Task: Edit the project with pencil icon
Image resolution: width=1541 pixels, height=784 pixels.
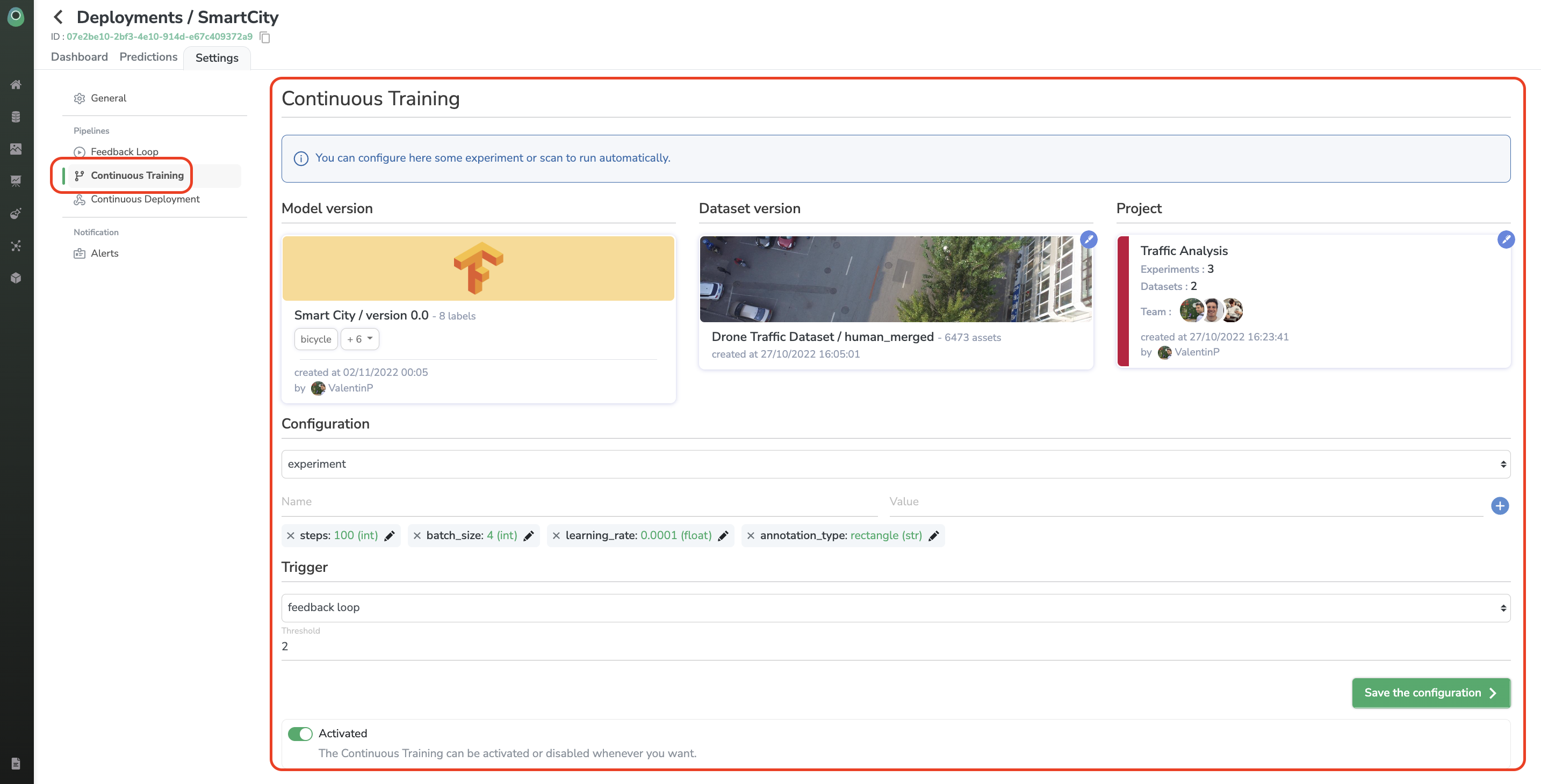Action: 1505,239
